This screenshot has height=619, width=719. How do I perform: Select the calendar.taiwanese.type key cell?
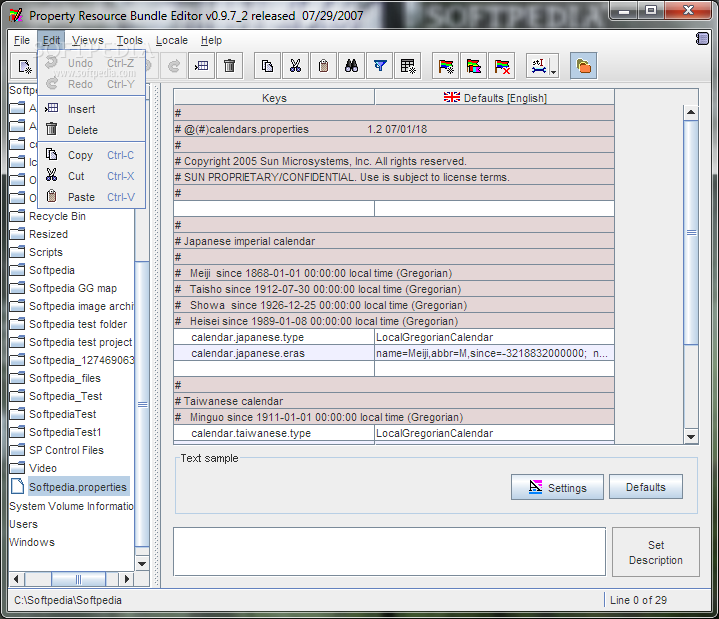click(x=274, y=433)
